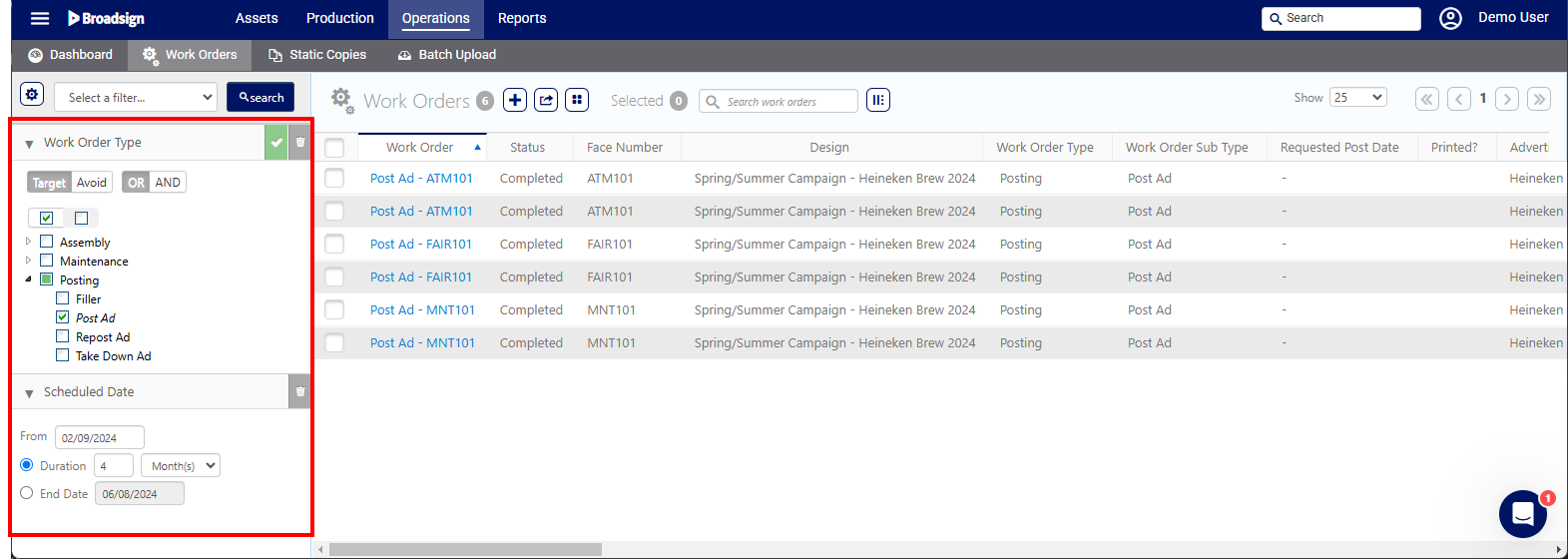Screen dimensions: 1568x559
Task: Open the hamburger navigation menu
Action: point(40,18)
